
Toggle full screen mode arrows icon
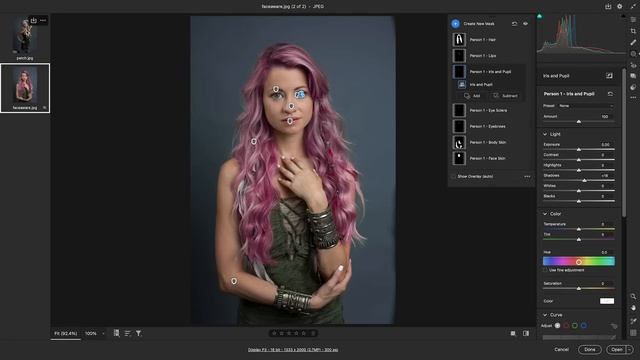pyautogui.click(x=633, y=6)
